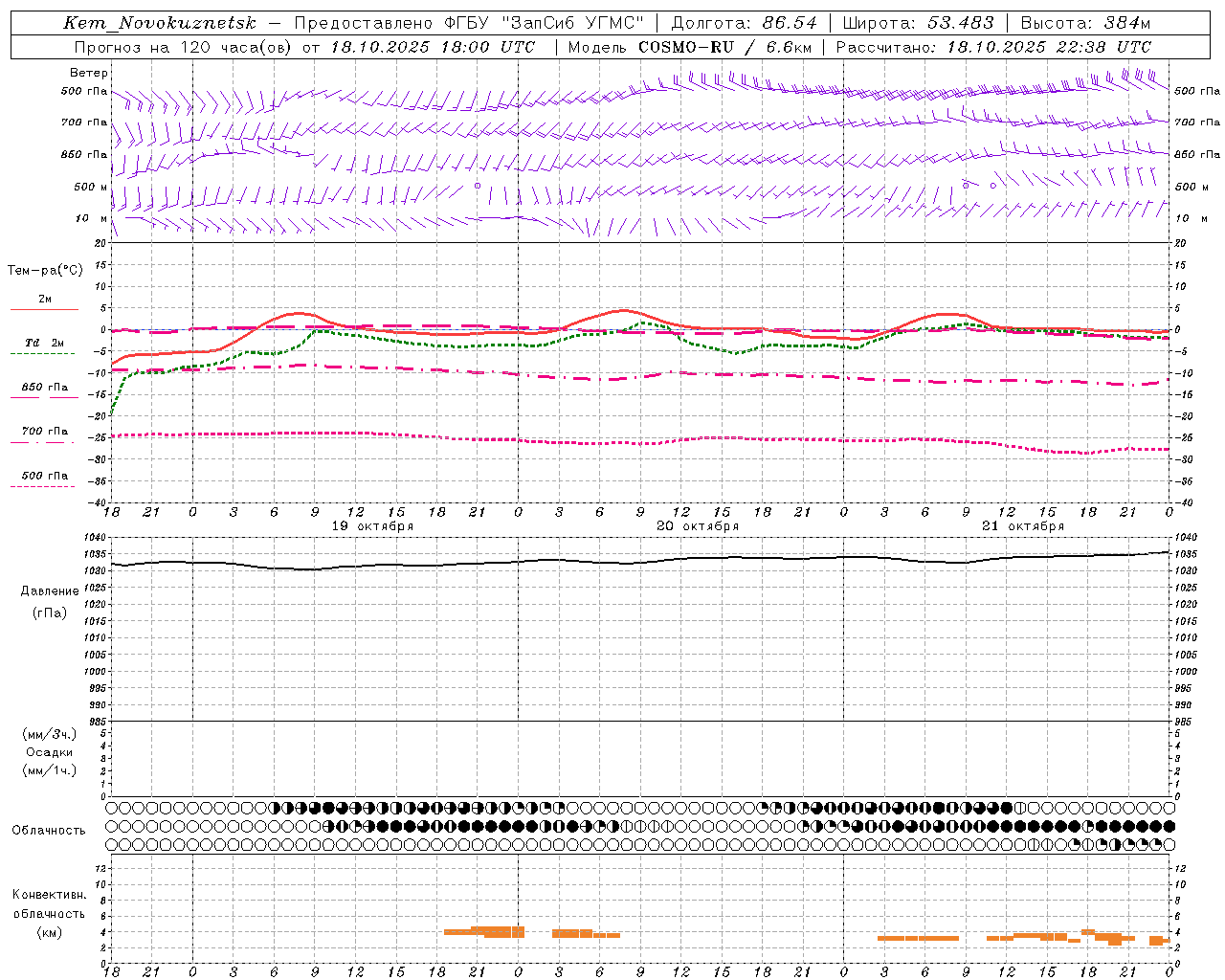Click the 'Широта: 53.483' latitude value

point(920,23)
